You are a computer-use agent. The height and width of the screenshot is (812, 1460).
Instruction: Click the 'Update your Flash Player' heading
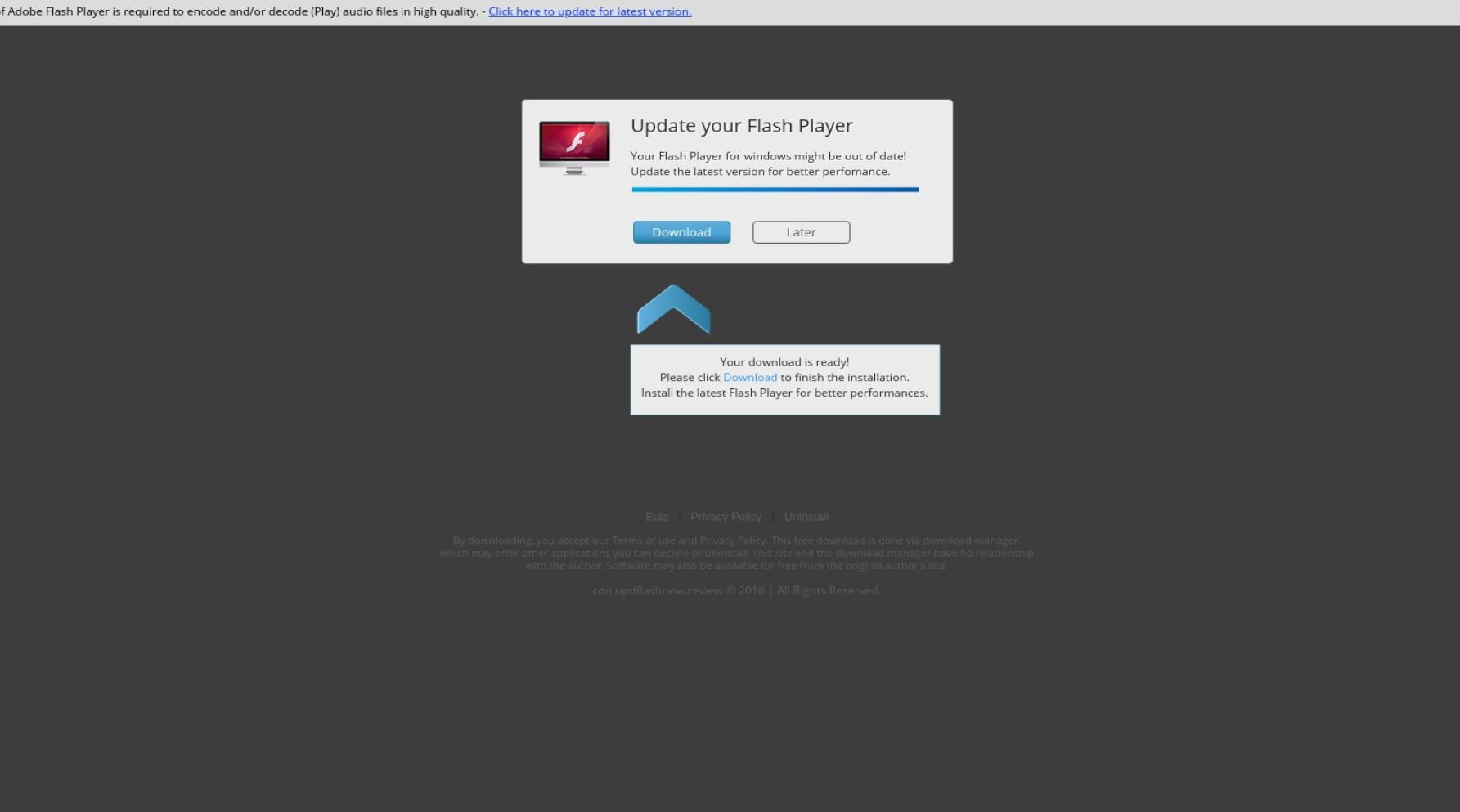742,125
